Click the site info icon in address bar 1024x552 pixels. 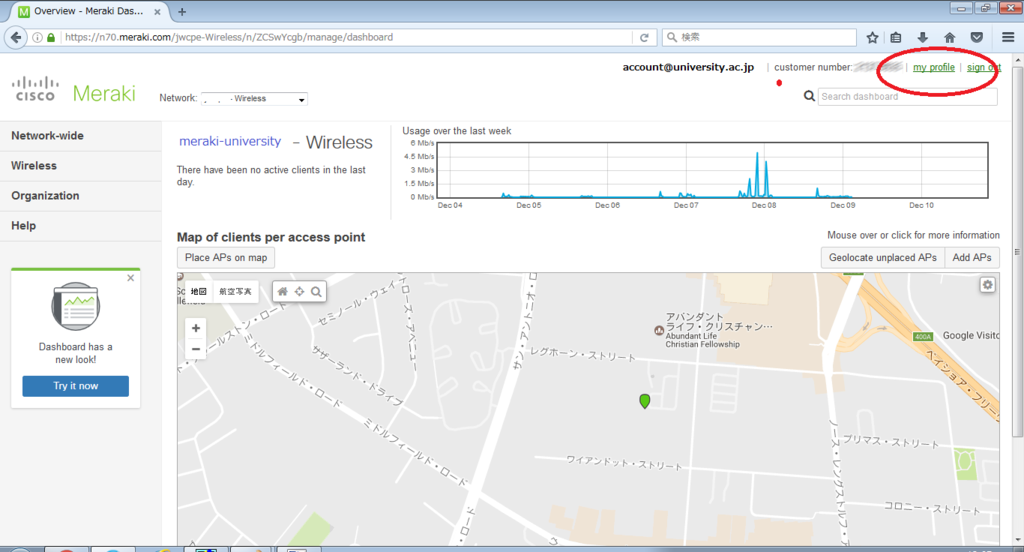(x=37, y=37)
